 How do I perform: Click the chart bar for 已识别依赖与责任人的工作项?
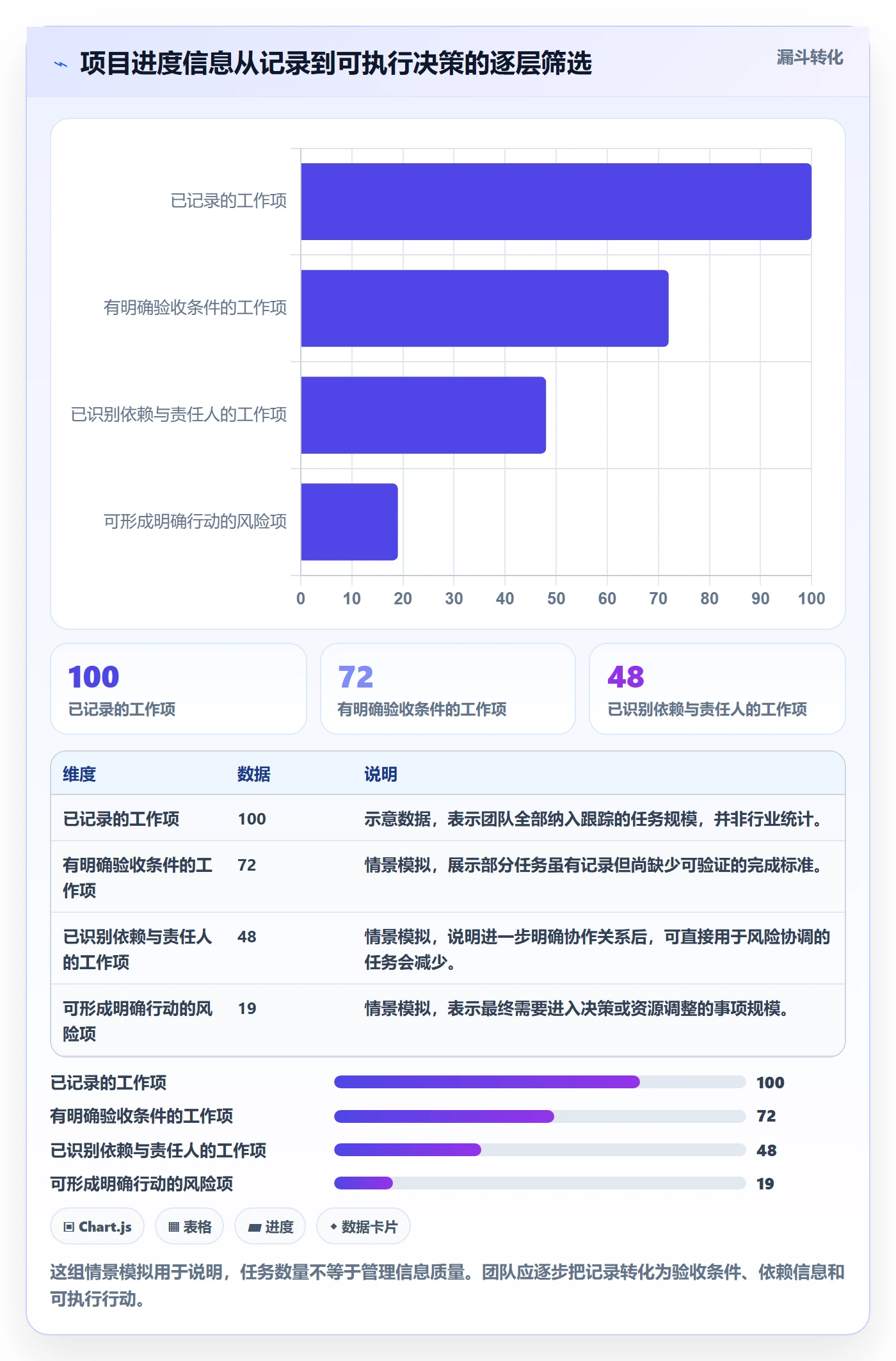point(423,415)
